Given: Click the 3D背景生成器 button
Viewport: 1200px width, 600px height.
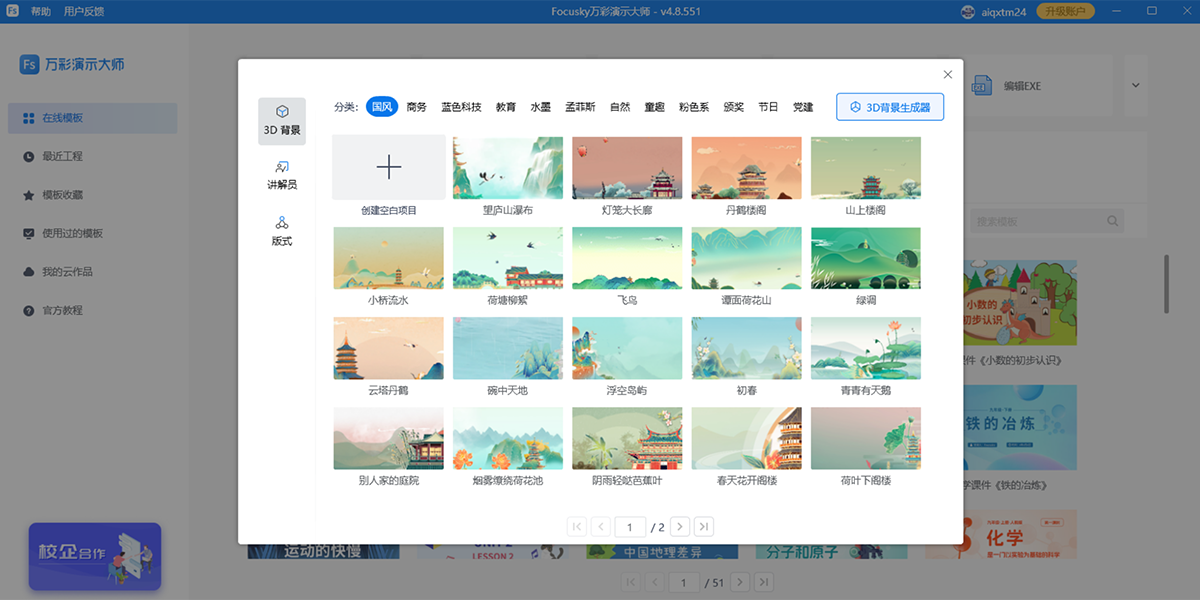Looking at the screenshot, I should click(x=889, y=106).
